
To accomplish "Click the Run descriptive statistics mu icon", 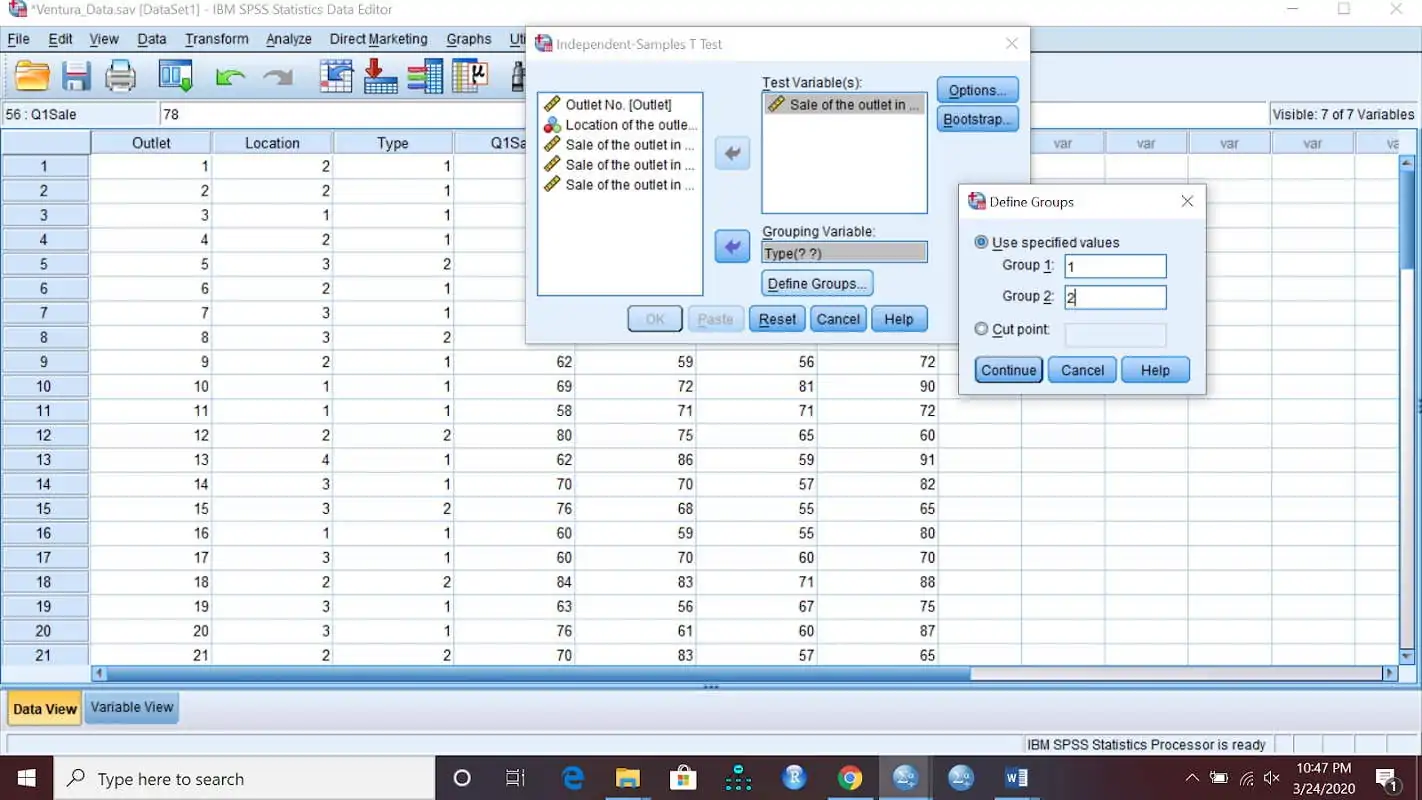I will [469, 76].
